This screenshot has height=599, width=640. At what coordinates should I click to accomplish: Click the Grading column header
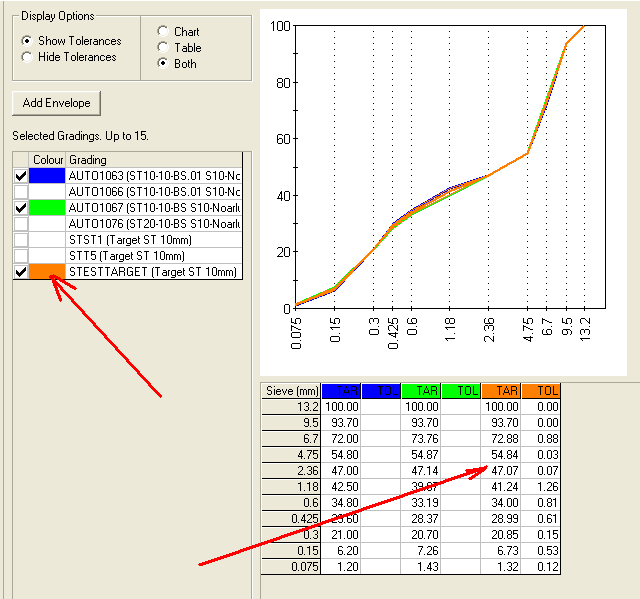pyautogui.click(x=153, y=160)
